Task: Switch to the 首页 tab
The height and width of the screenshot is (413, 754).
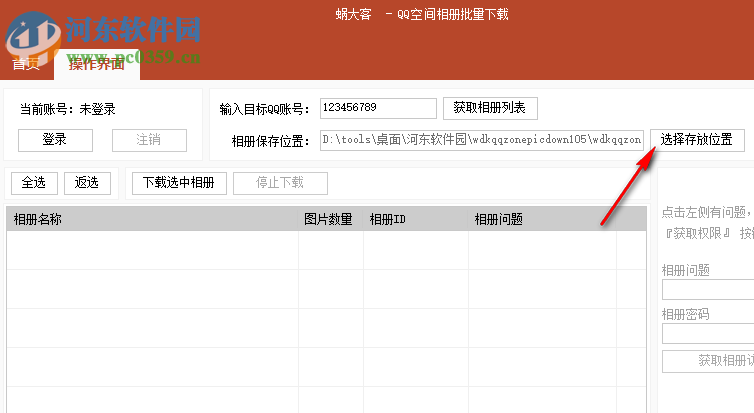Action: click(26, 64)
